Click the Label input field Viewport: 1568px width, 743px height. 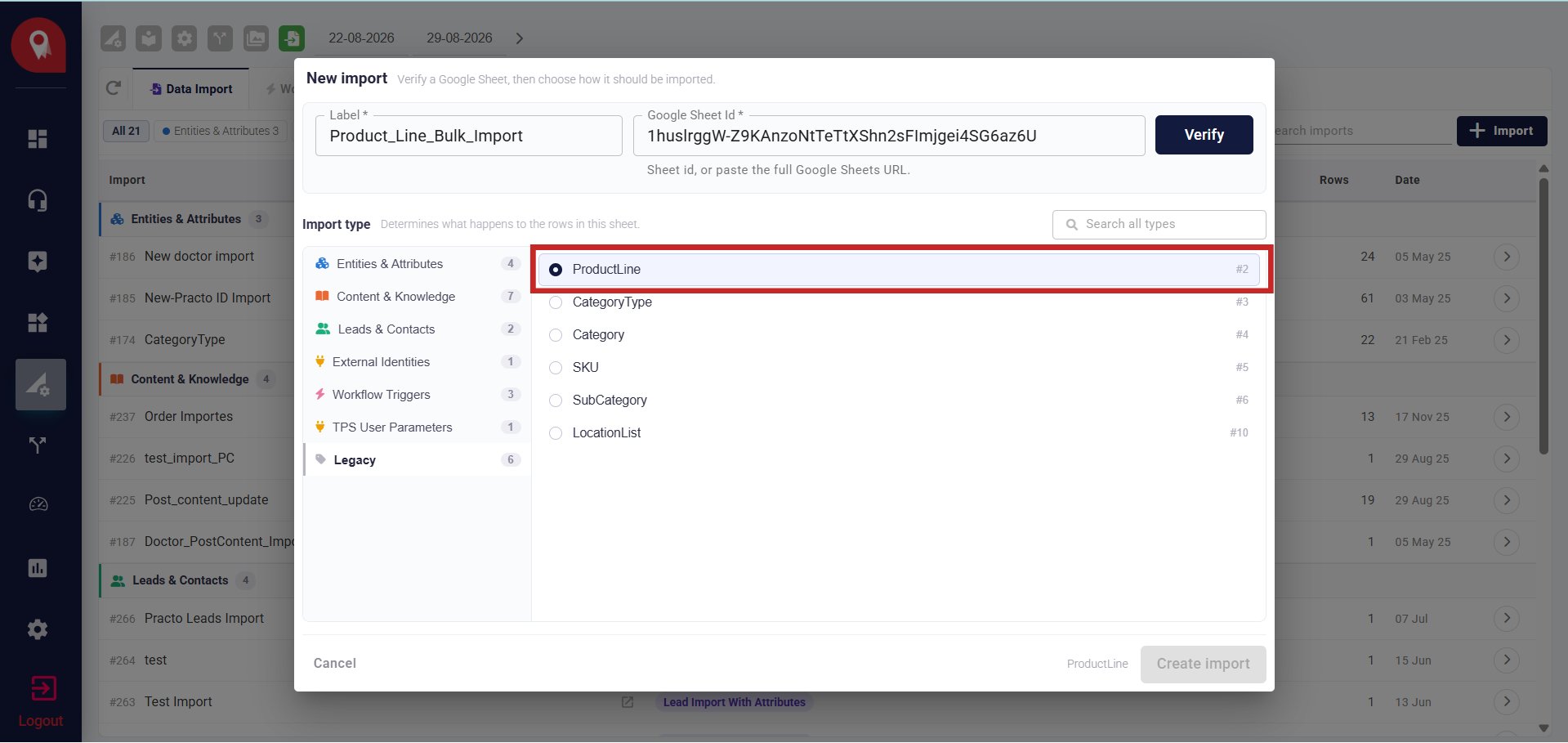pos(468,136)
